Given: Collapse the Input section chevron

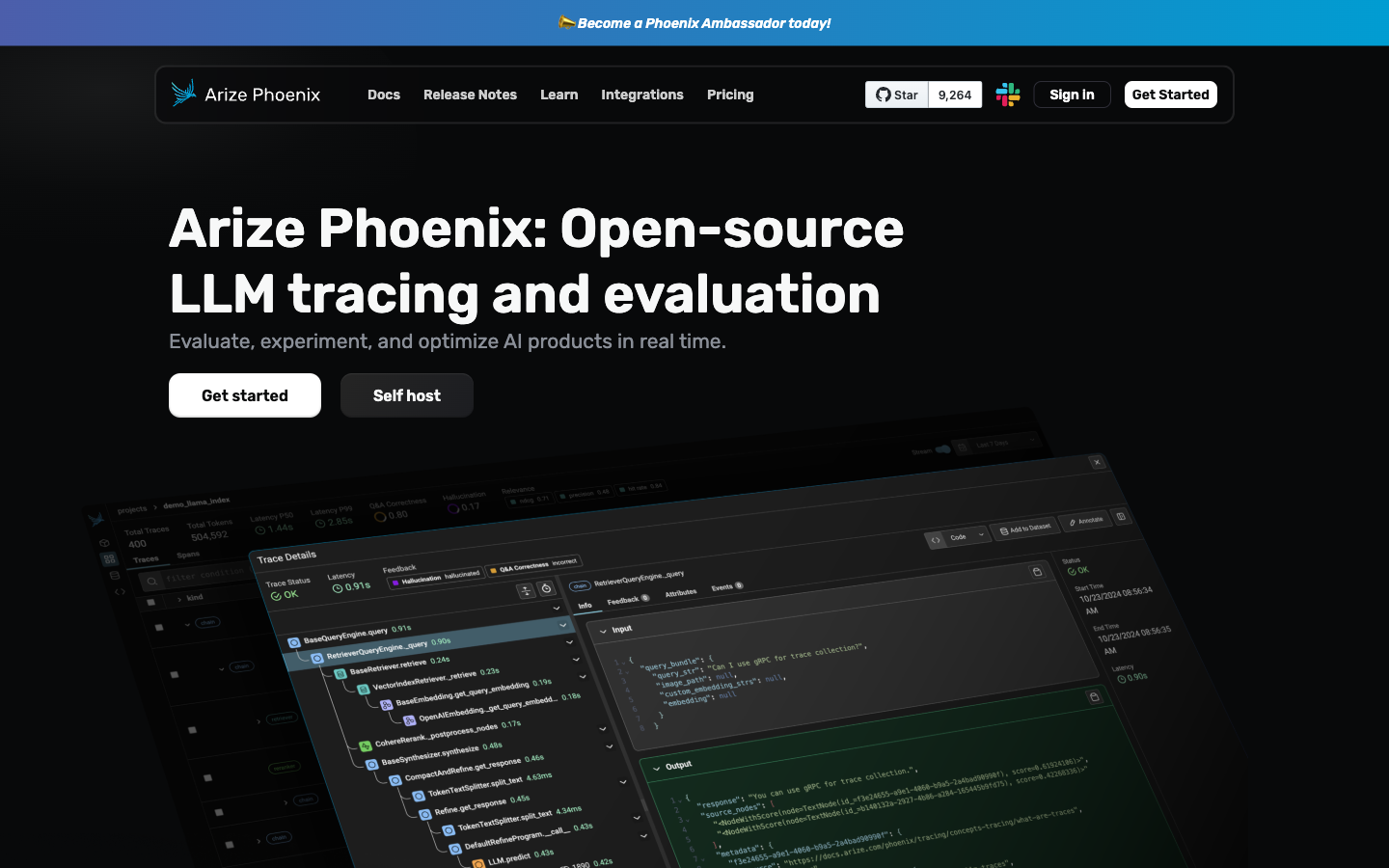Looking at the screenshot, I should pos(604,631).
